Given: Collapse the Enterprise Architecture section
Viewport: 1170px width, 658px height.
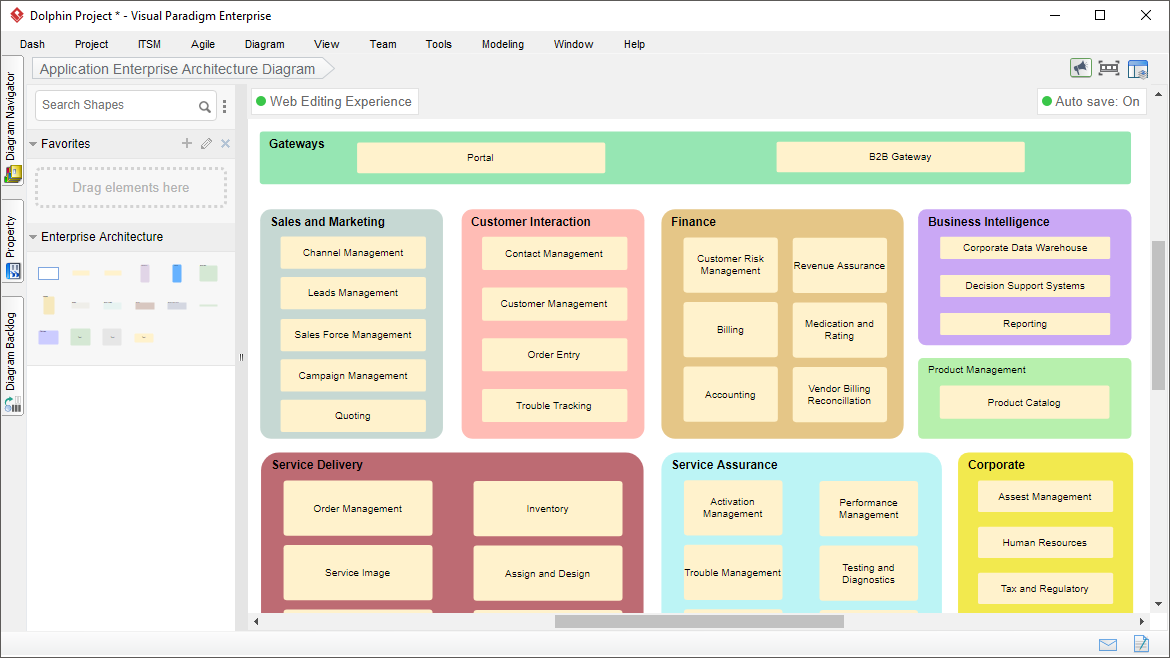Looking at the screenshot, I should tap(33, 237).
